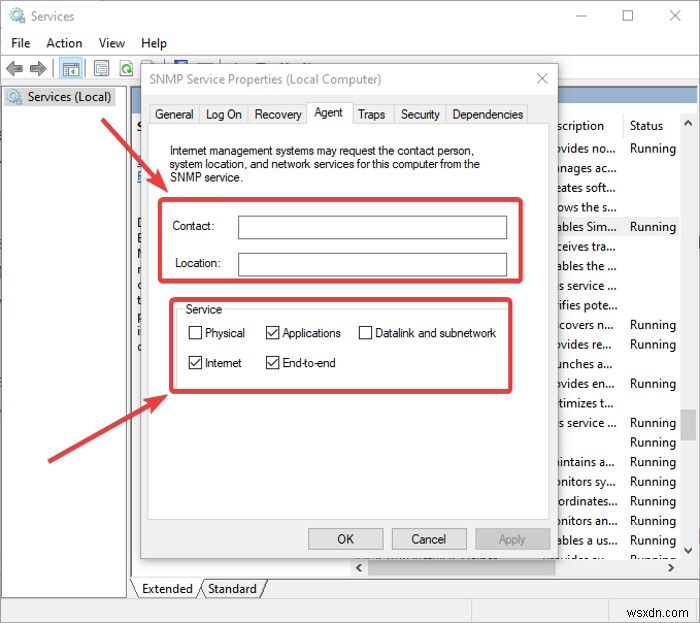Uncheck the Internet service checkbox
The width and height of the screenshot is (700, 623).
[x=195, y=362]
